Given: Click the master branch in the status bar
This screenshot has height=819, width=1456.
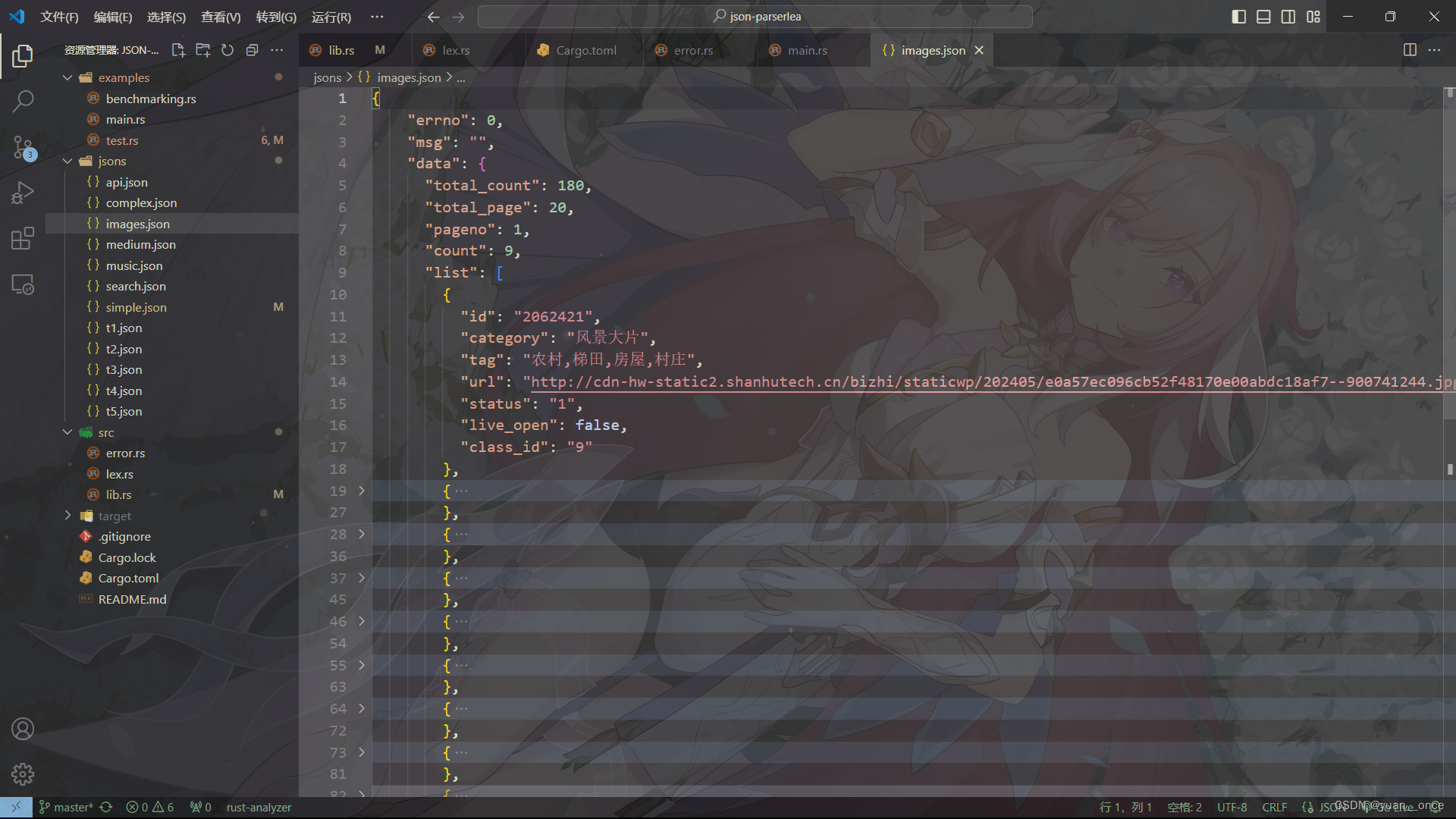Looking at the screenshot, I should pyautogui.click(x=67, y=807).
